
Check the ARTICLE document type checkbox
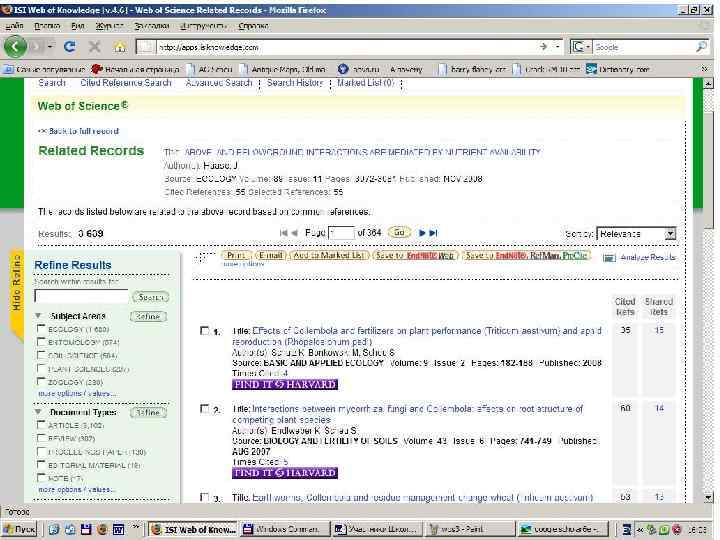41,425
